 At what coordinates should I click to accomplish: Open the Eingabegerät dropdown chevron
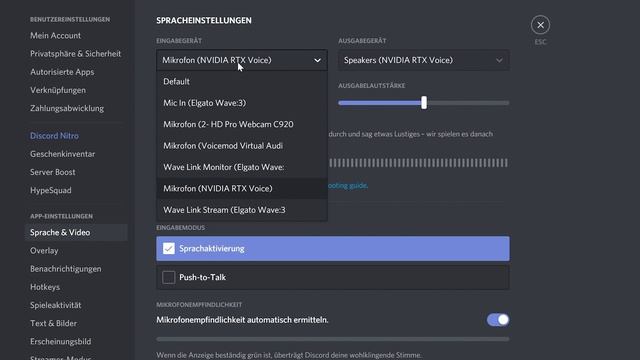(x=317, y=60)
